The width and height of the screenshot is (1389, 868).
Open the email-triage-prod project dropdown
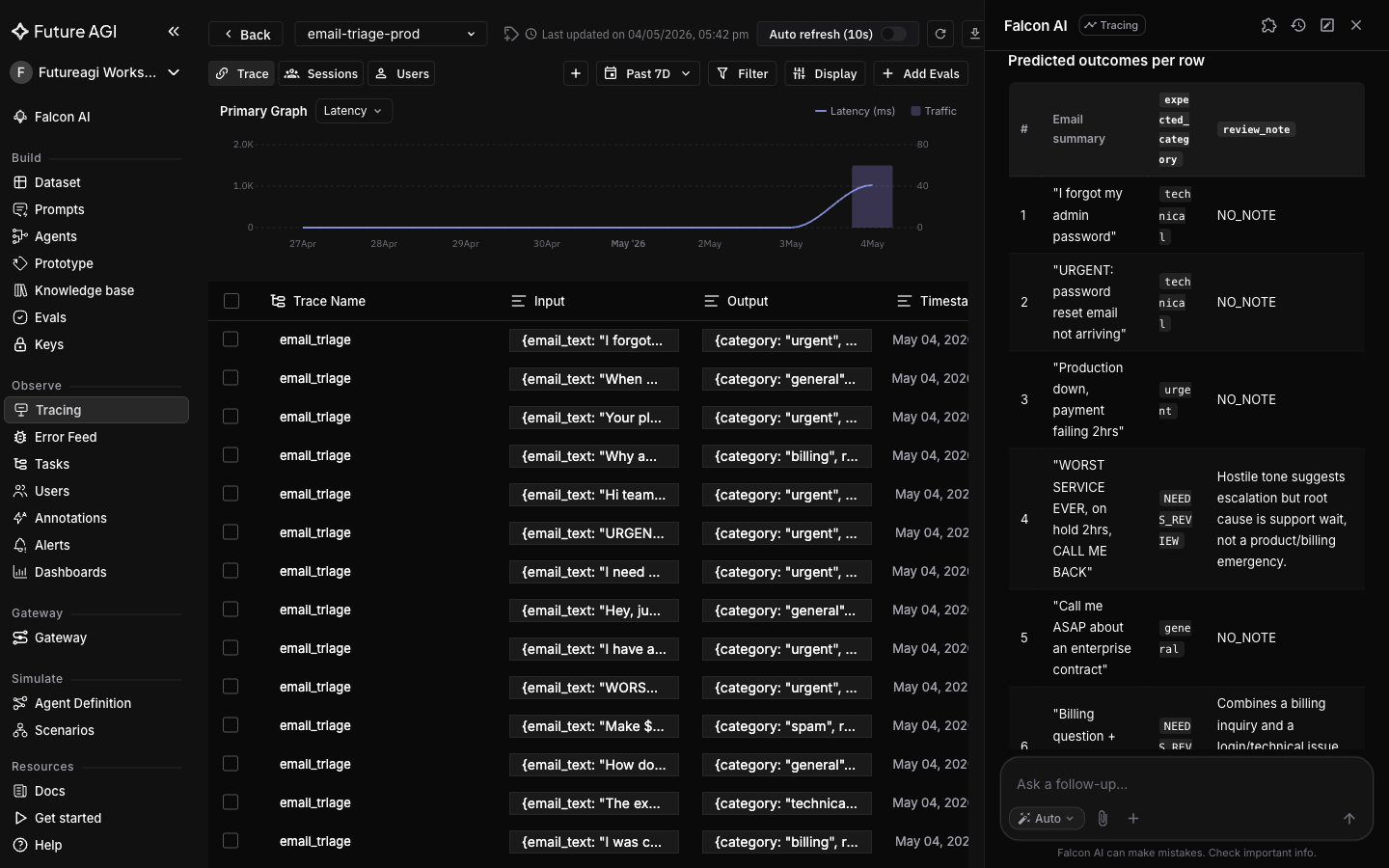(x=391, y=34)
